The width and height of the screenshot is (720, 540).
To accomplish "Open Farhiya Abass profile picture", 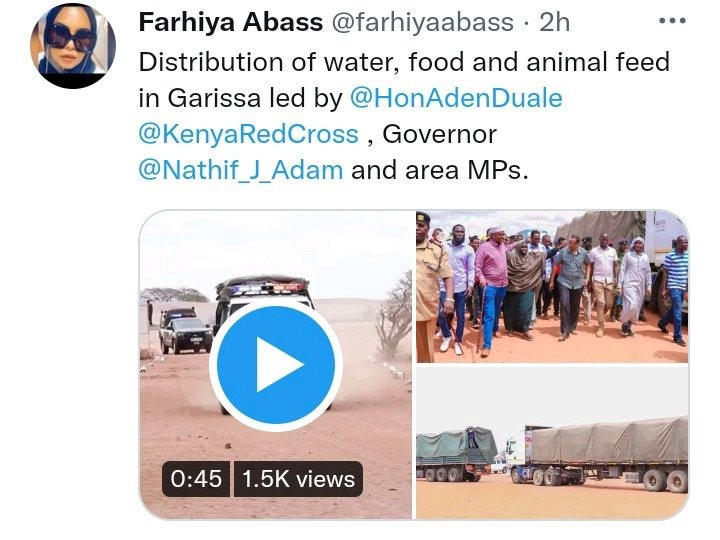I will 73,45.
